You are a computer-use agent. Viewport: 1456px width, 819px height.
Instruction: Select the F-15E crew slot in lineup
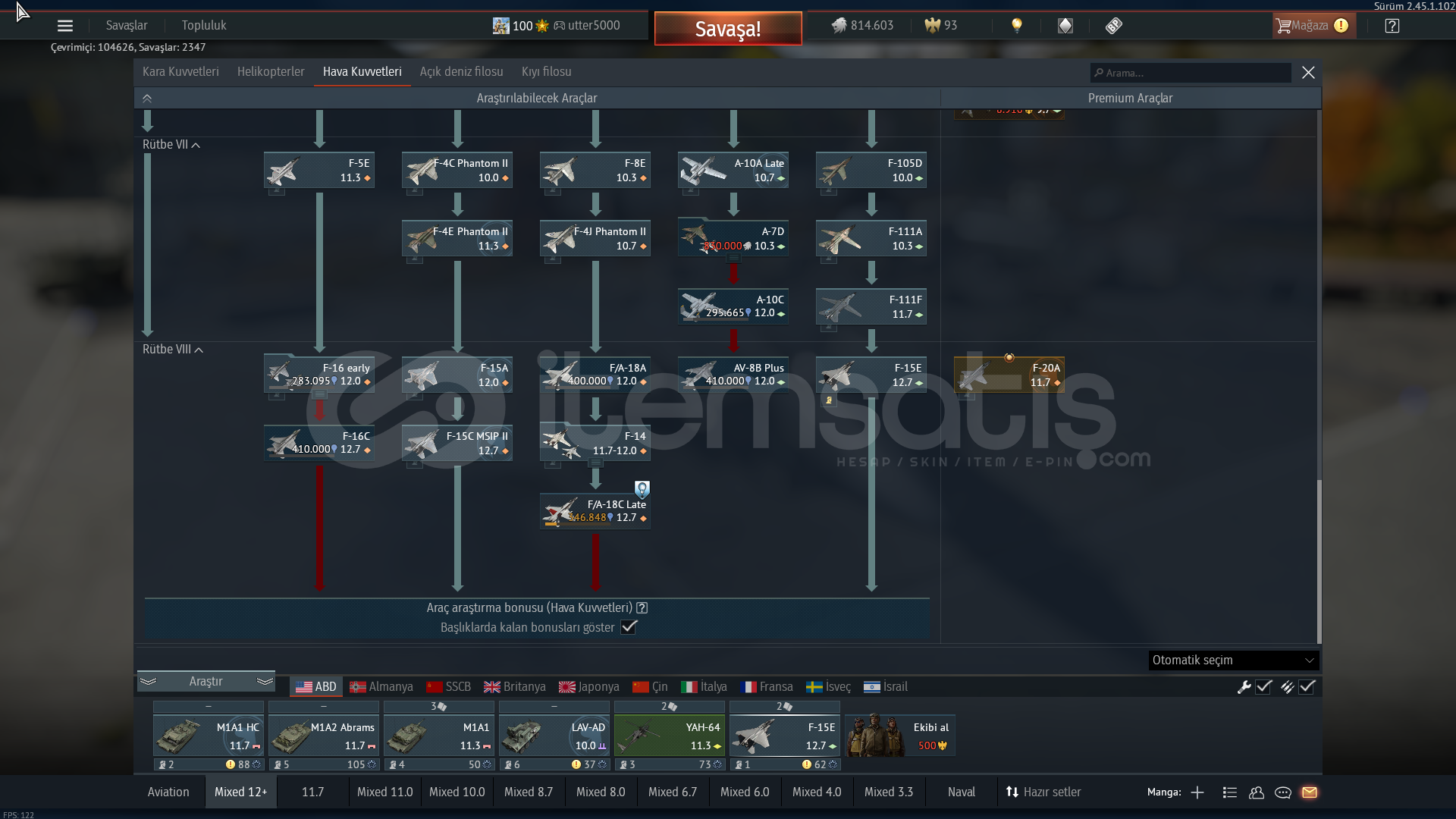785,736
